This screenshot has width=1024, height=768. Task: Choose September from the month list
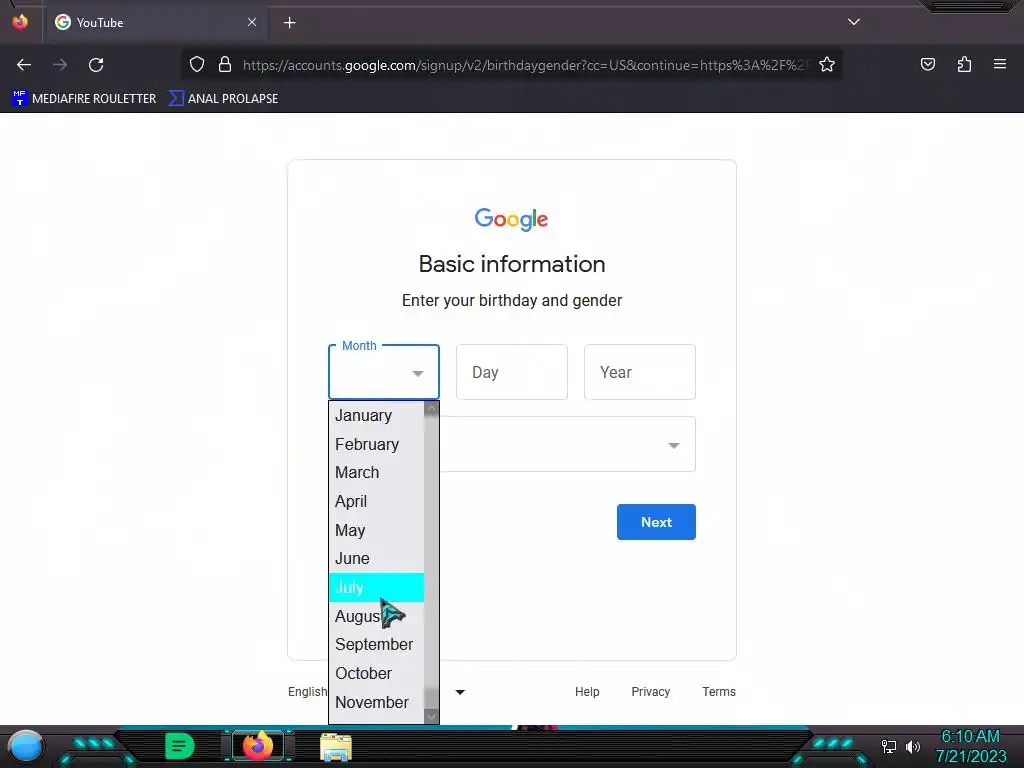tap(376, 644)
